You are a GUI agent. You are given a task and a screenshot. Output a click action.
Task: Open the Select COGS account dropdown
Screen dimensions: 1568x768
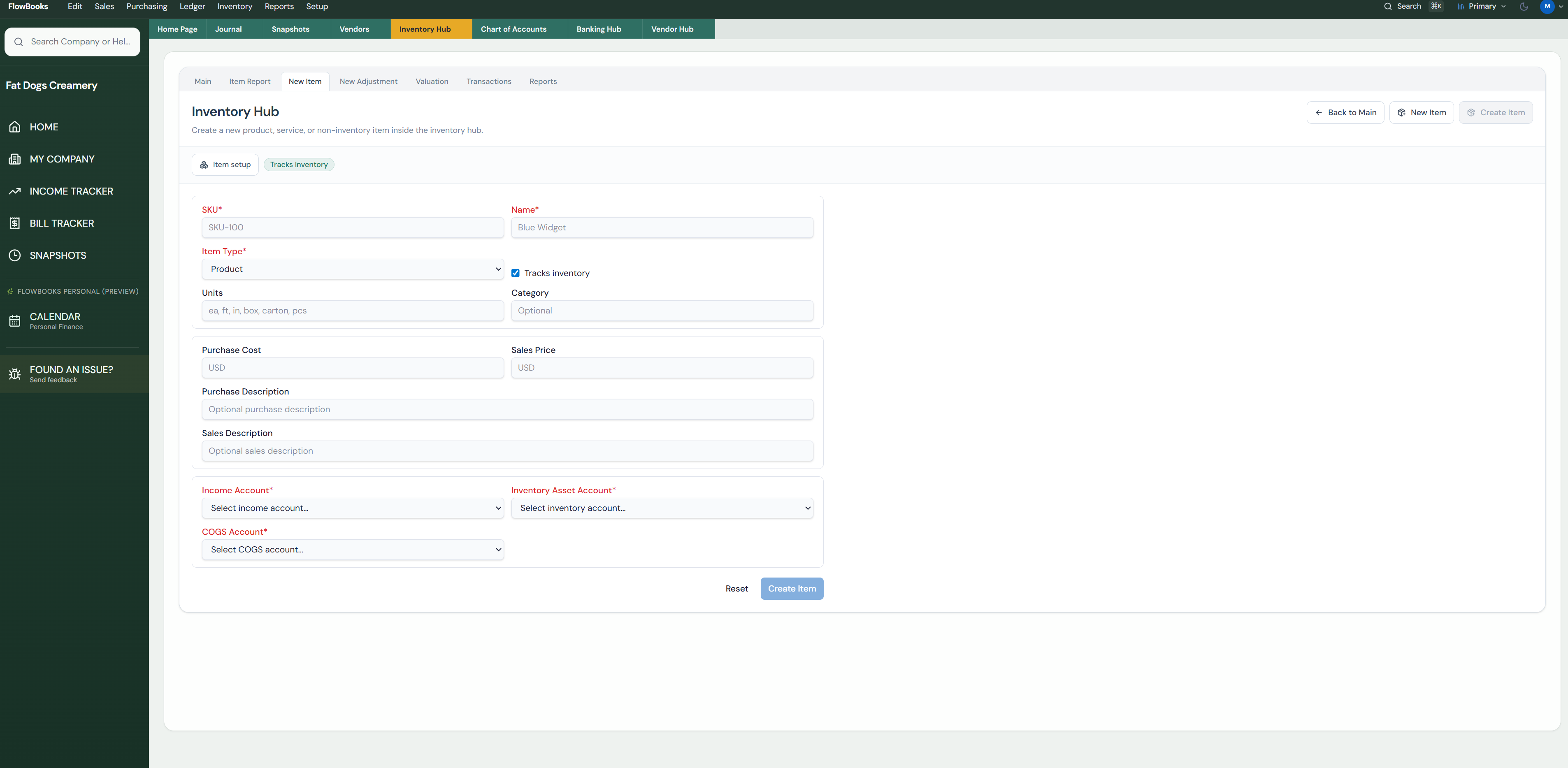point(353,549)
